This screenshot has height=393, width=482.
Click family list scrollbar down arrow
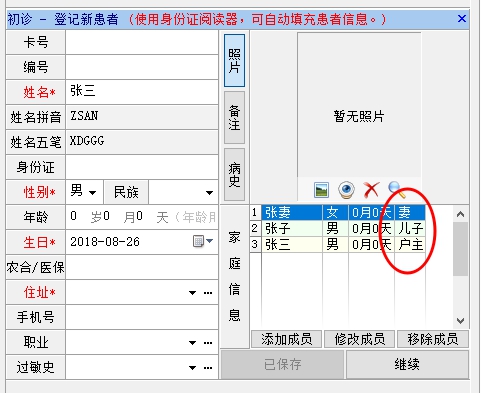[x=461, y=321]
